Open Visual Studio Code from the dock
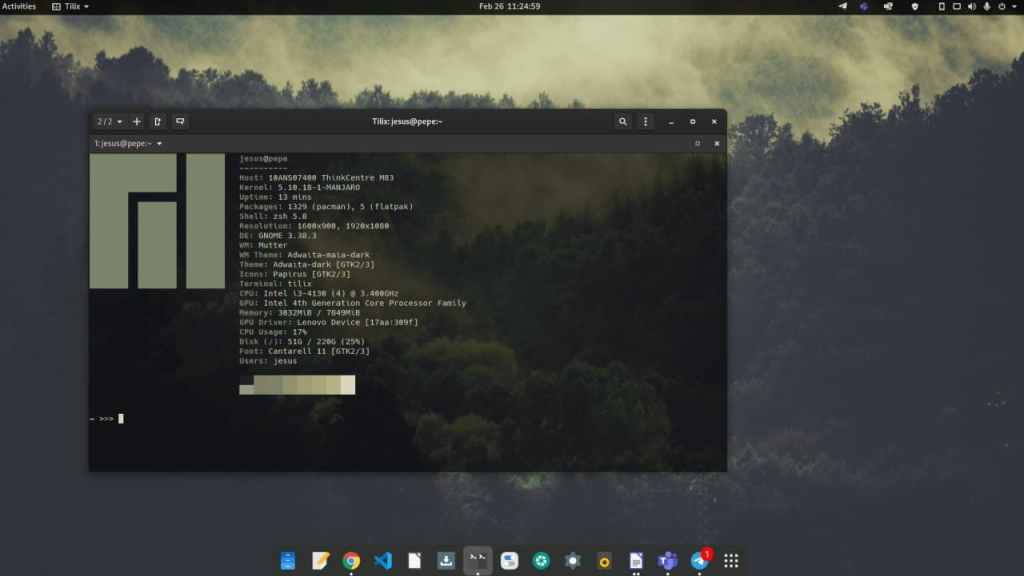 tap(383, 561)
